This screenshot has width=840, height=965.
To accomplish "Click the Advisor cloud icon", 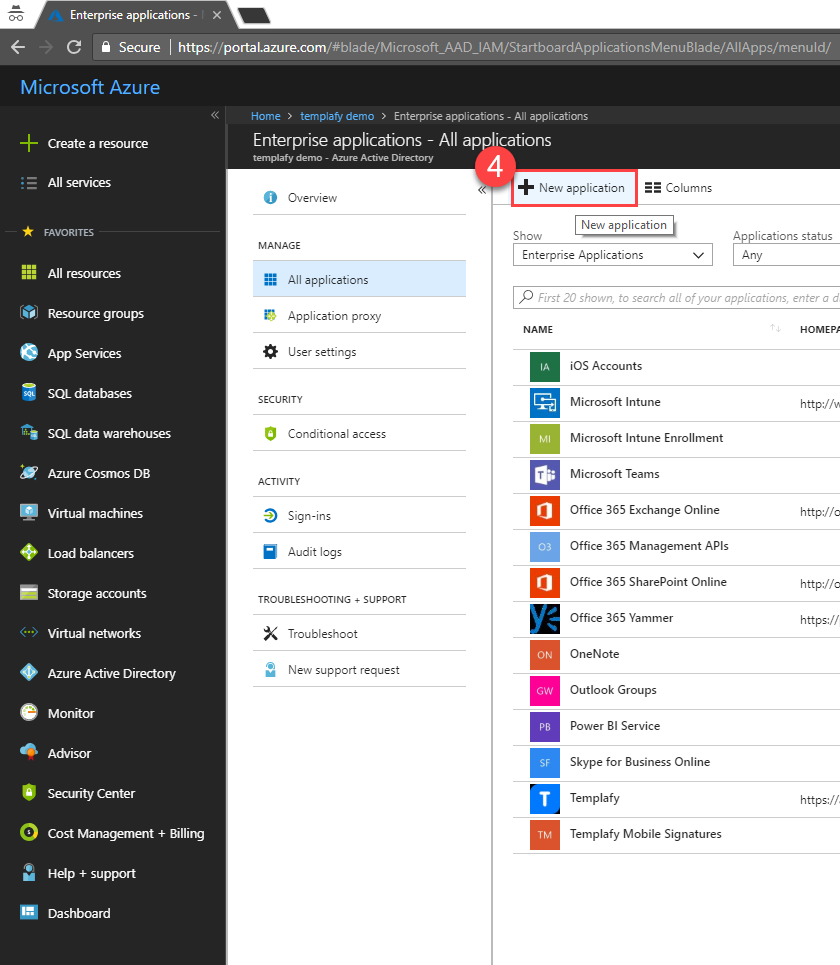I will point(28,753).
